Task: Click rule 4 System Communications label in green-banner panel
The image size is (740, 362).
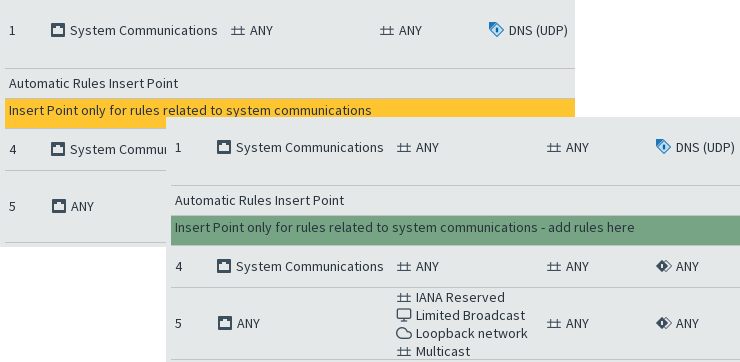Action: [310, 267]
